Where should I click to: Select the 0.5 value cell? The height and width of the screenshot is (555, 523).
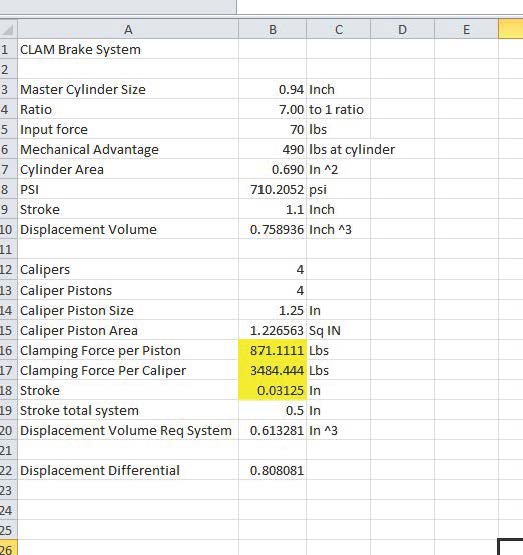point(272,410)
